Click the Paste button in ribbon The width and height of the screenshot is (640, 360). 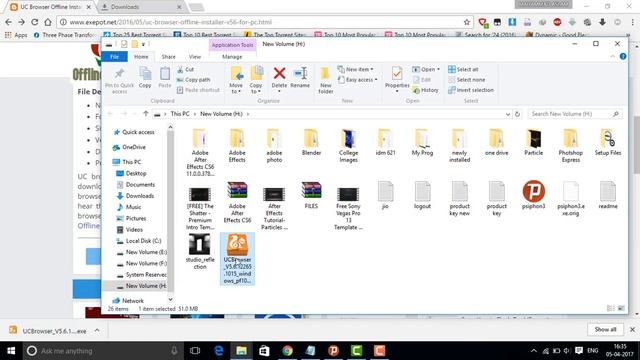pos(164,78)
